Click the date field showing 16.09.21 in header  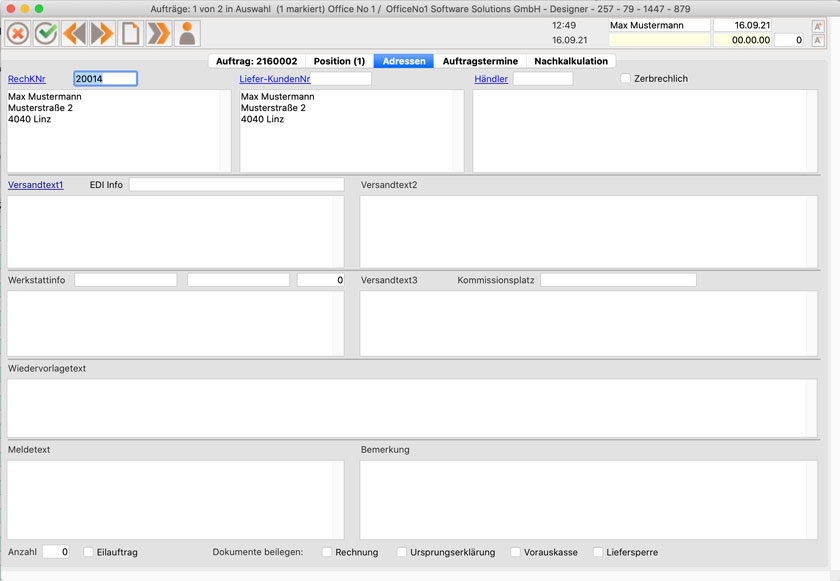(742, 25)
